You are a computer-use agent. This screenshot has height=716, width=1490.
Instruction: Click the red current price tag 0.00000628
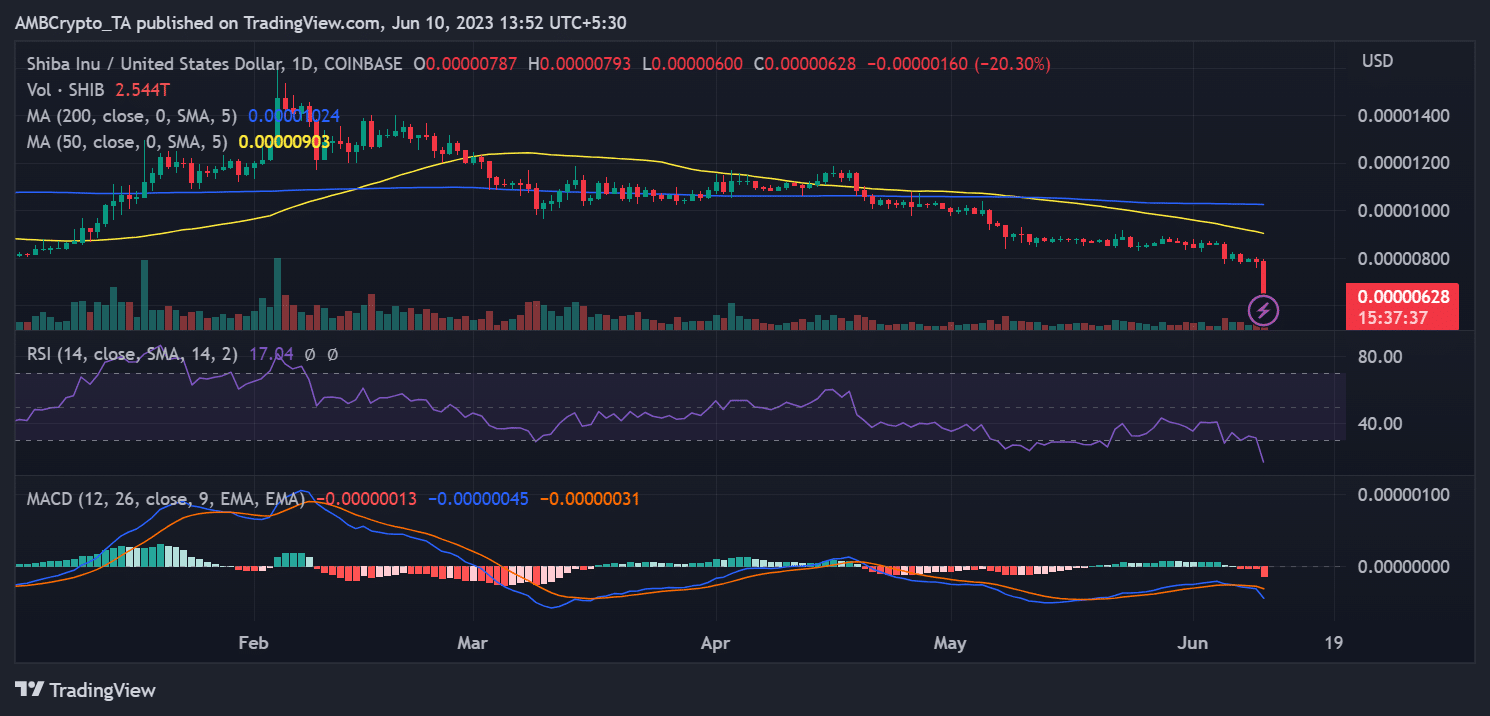pos(1402,297)
